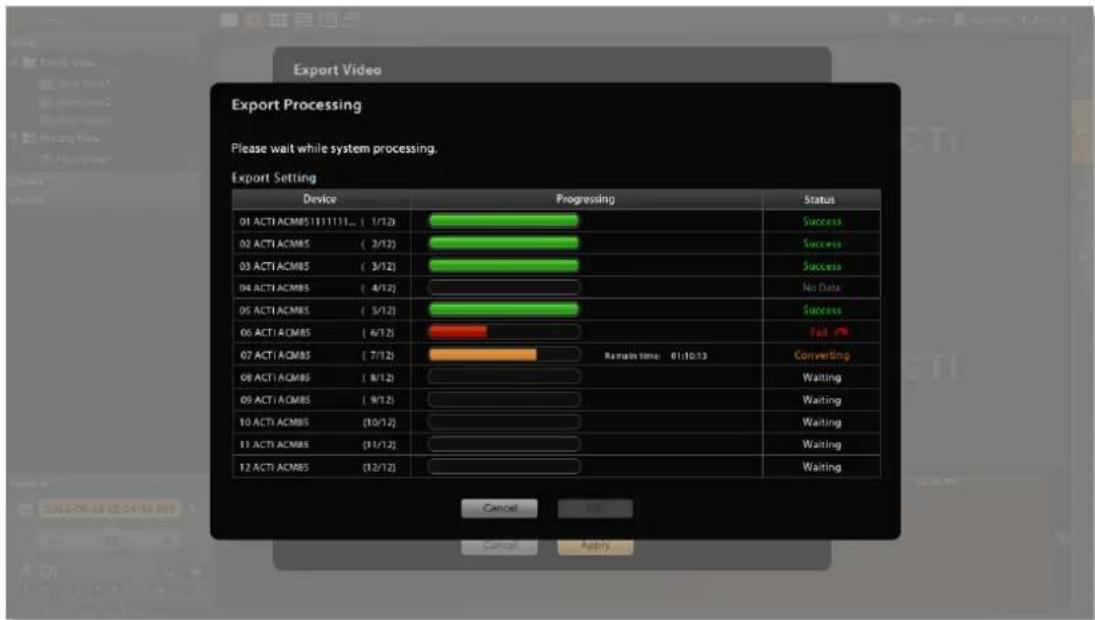The image size is (1095, 620).
Task: Select the 01 ACTI ACM851111111 device row
Action: click(556, 221)
